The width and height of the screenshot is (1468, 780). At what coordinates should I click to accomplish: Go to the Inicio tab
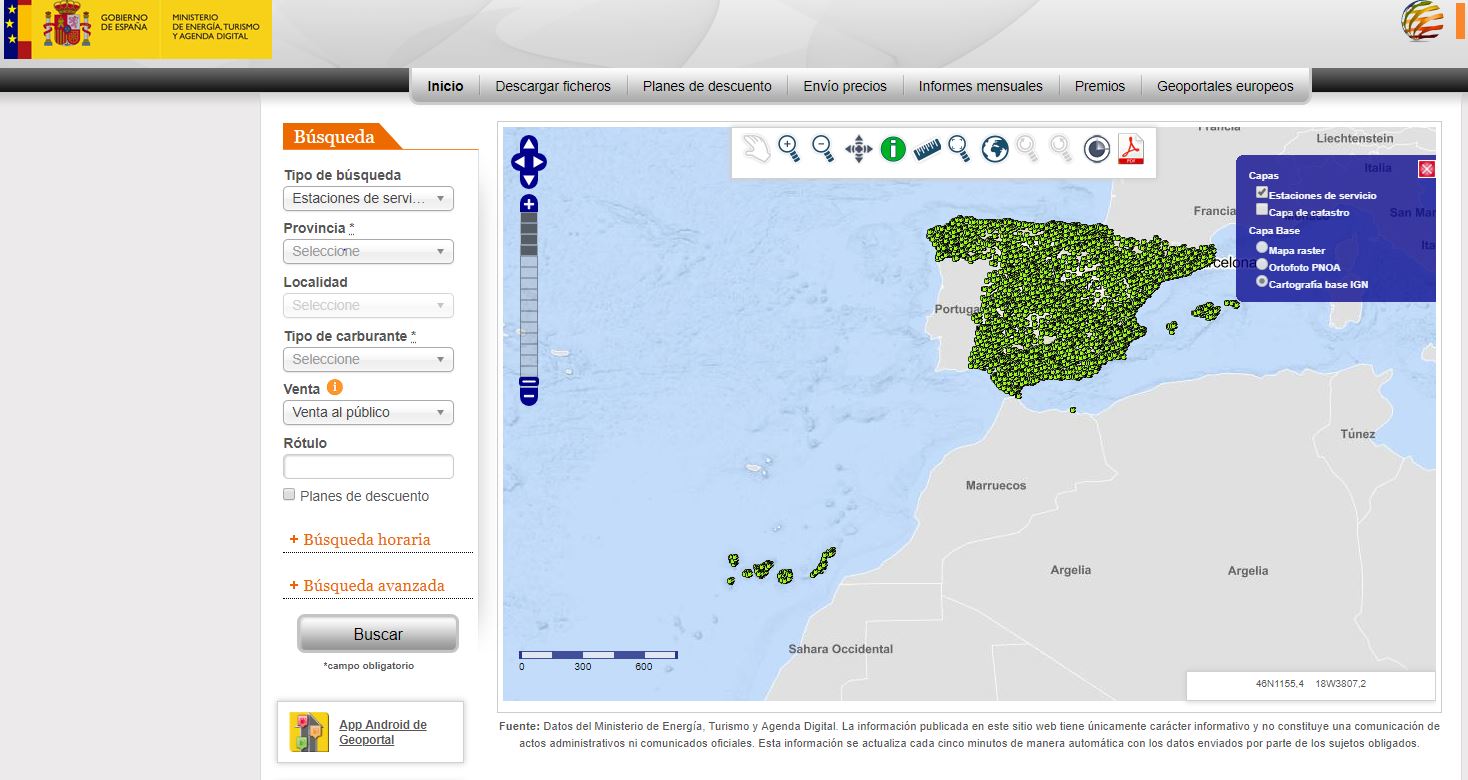(x=445, y=86)
